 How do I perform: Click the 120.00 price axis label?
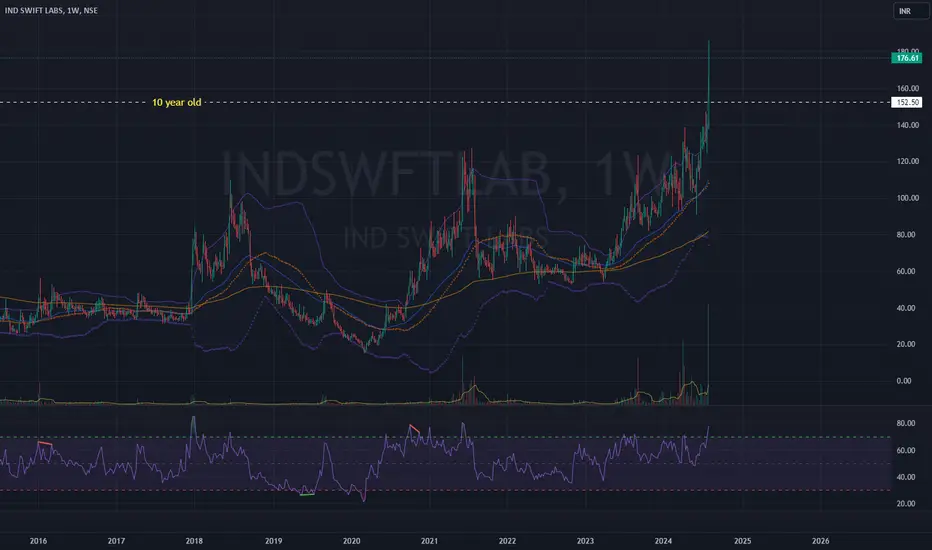point(908,162)
